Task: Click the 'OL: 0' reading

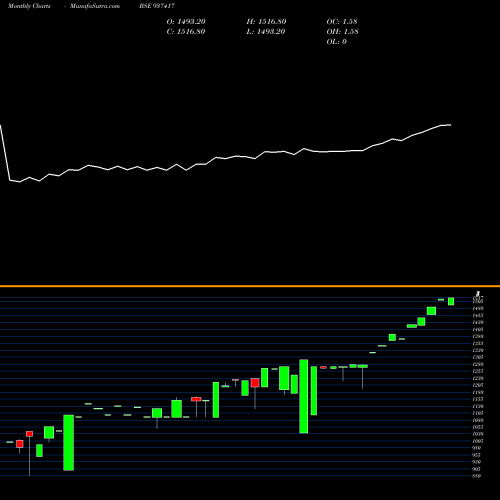Action: tap(336, 42)
